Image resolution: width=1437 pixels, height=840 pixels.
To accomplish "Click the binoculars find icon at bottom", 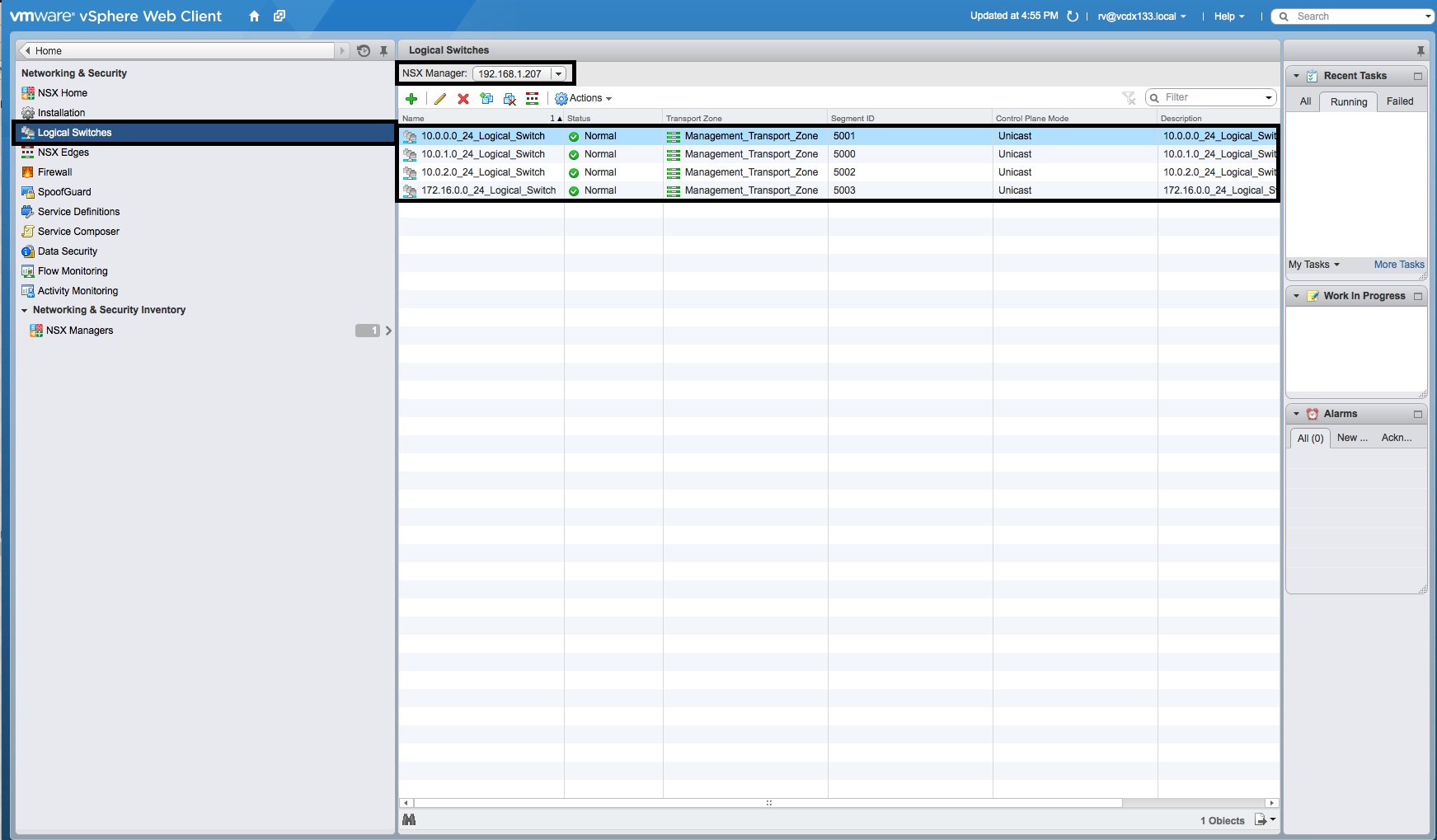I will click(409, 819).
